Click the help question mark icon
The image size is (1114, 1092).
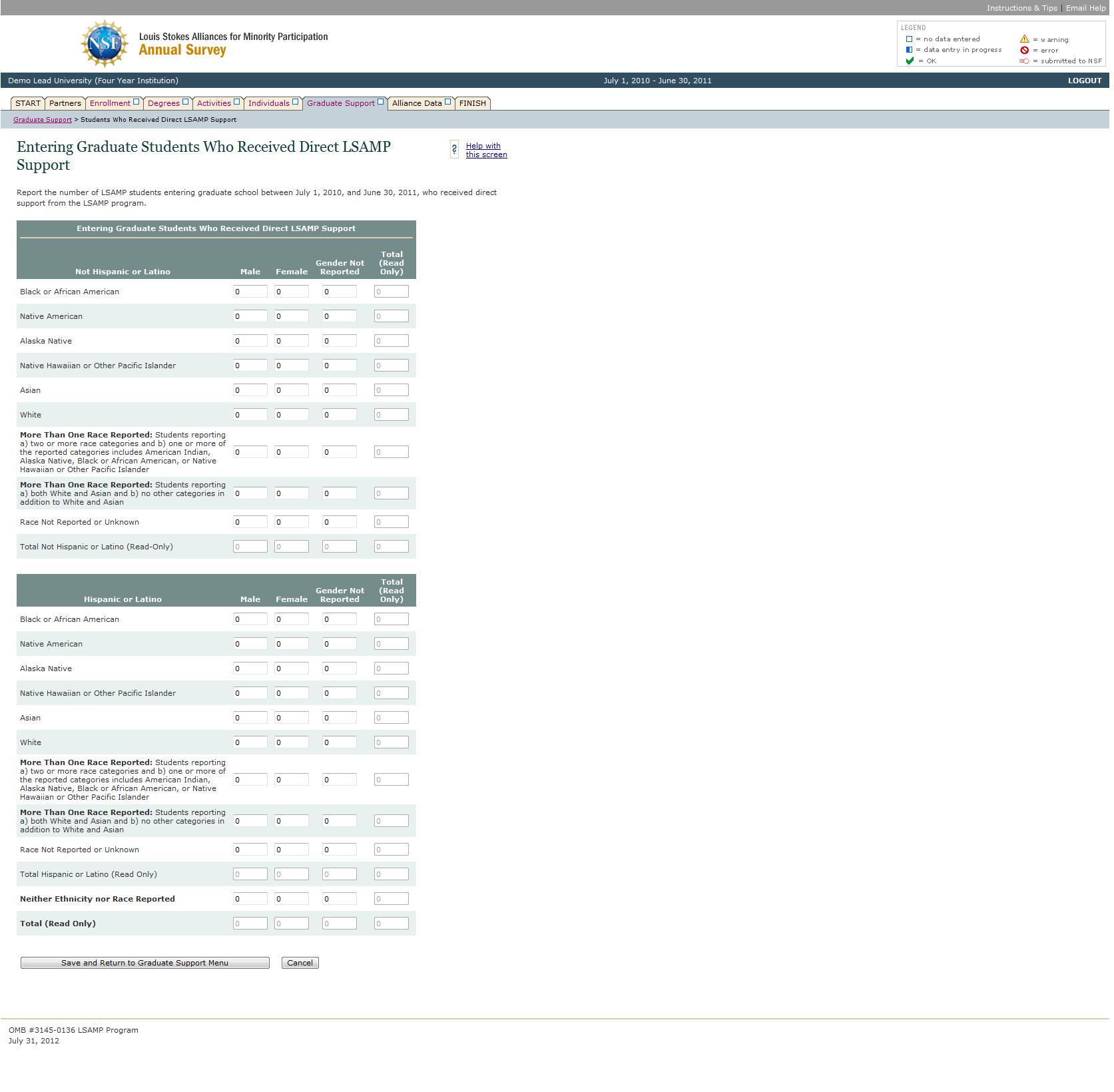tap(454, 150)
